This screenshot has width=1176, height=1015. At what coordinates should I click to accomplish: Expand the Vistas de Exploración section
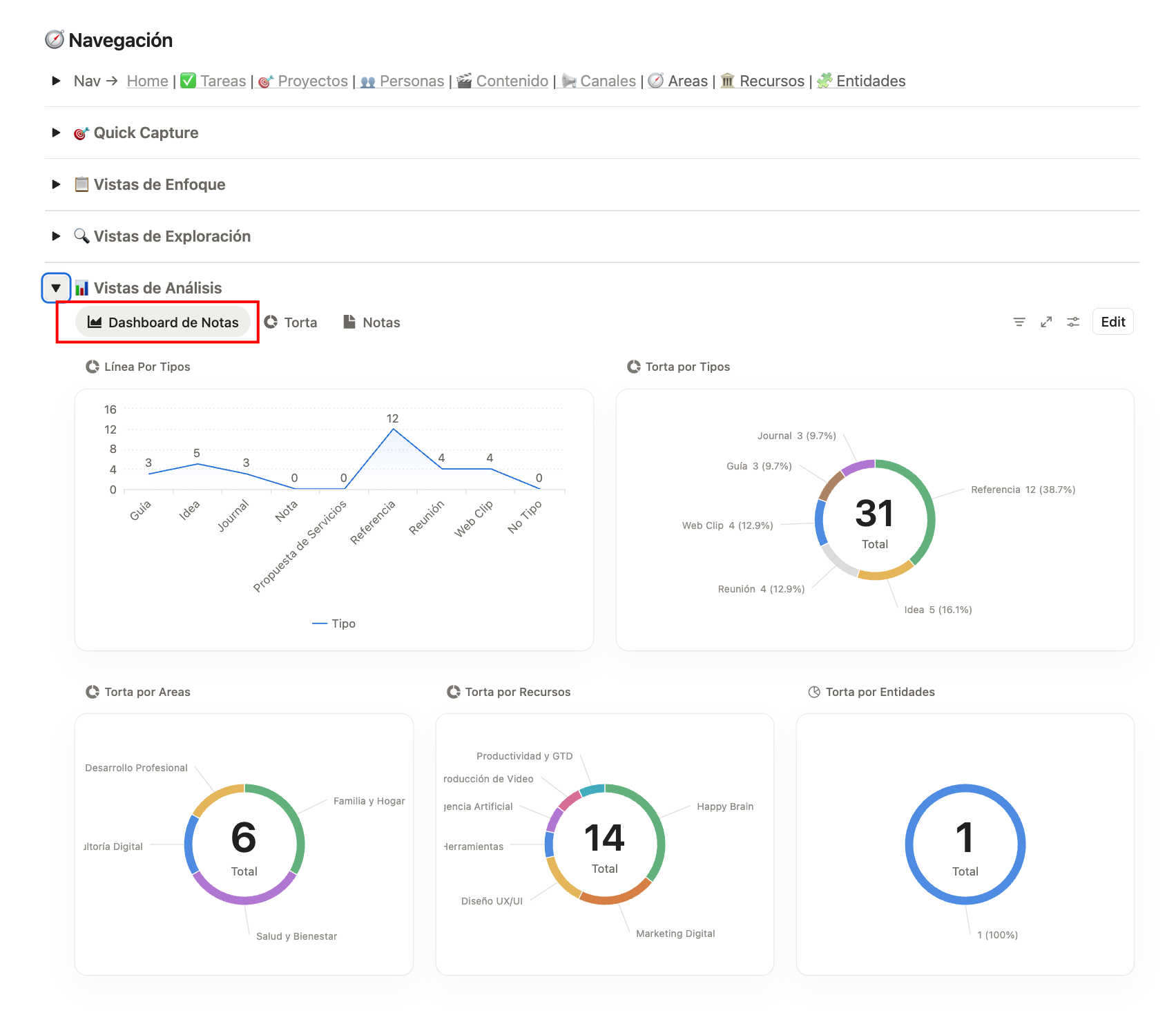click(56, 236)
